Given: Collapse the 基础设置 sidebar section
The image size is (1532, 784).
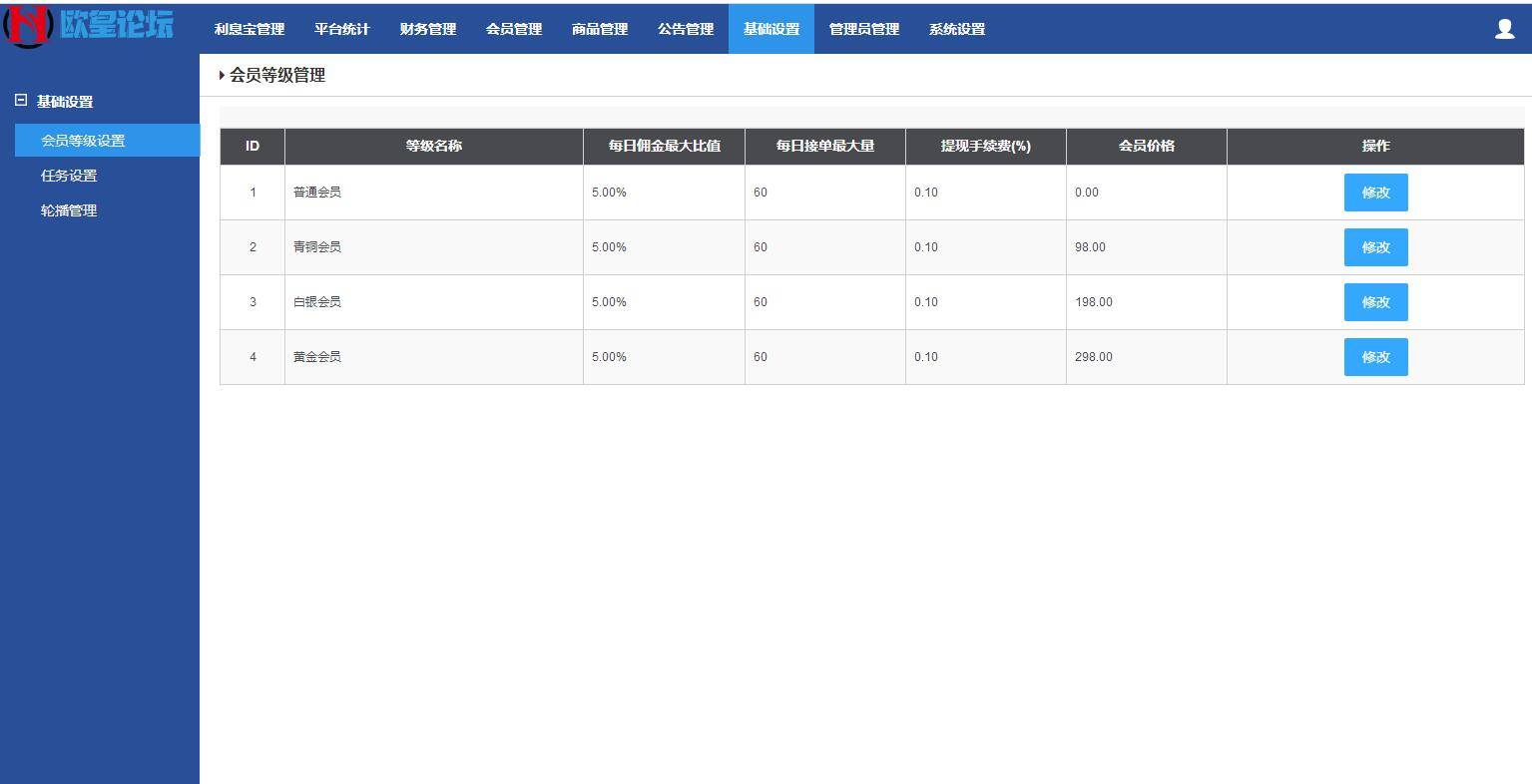Looking at the screenshot, I should point(17,101).
